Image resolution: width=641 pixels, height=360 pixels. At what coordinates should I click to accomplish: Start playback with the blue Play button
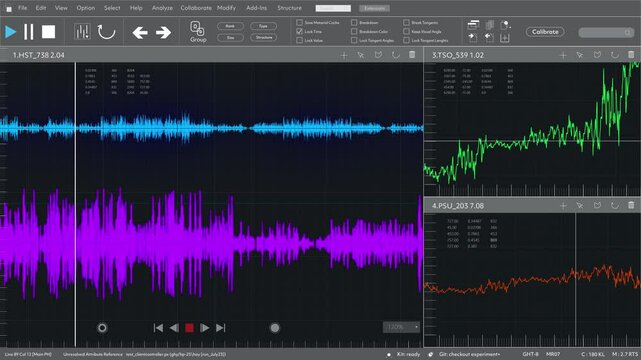10,32
